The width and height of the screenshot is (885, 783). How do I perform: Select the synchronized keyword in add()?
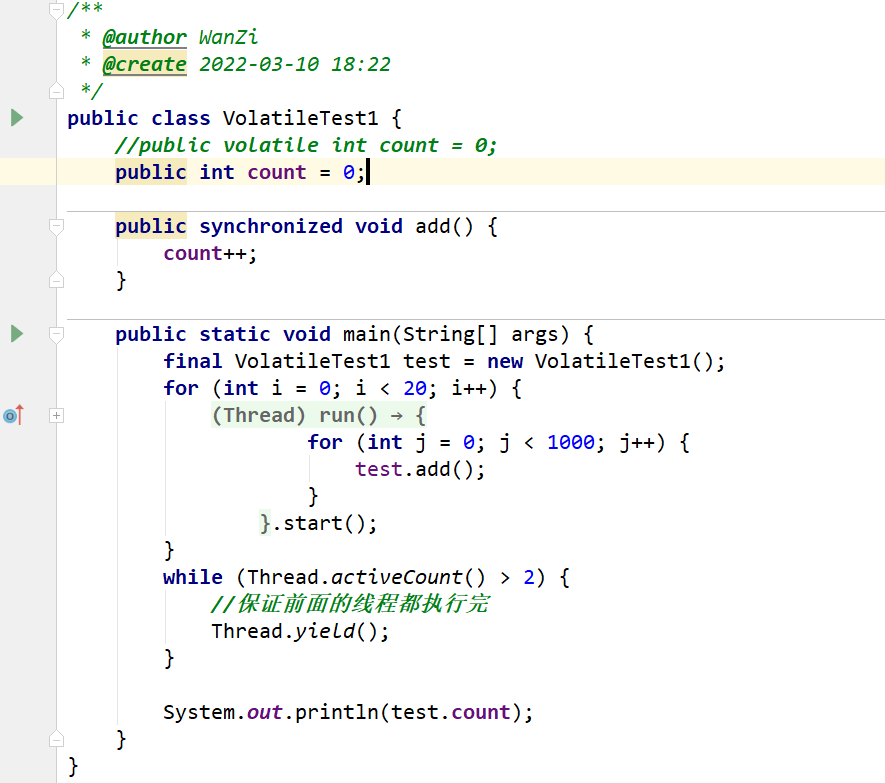[270, 226]
